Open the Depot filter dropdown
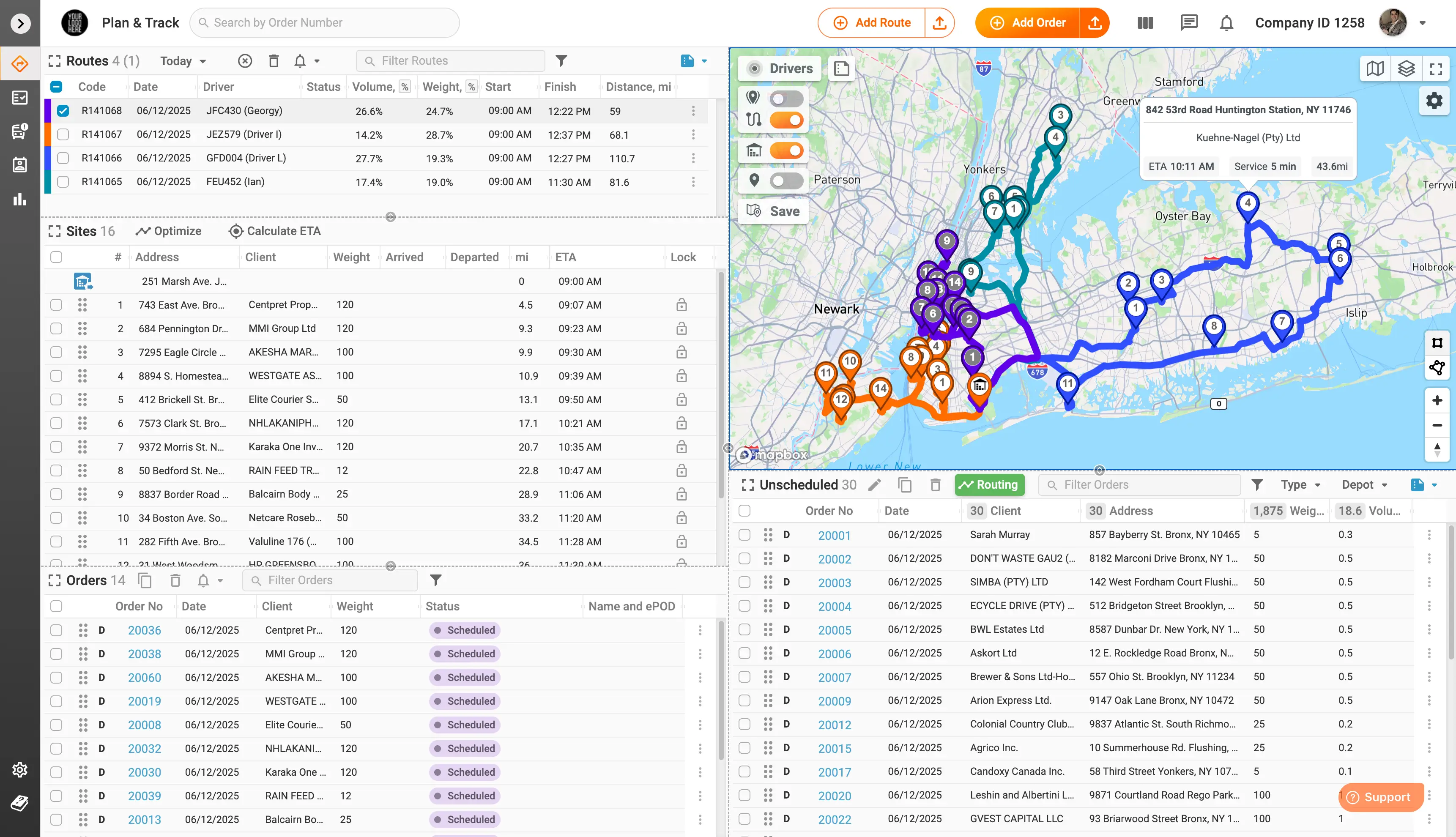The image size is (1456, 837). 1364,484
